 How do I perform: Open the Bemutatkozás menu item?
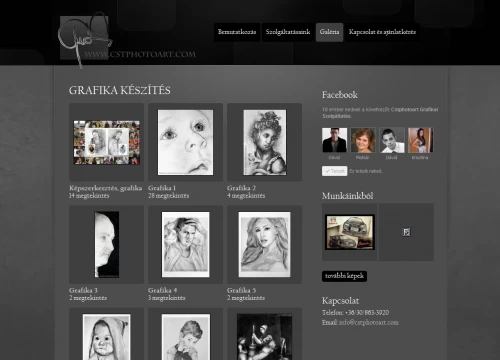pos(237,32)
